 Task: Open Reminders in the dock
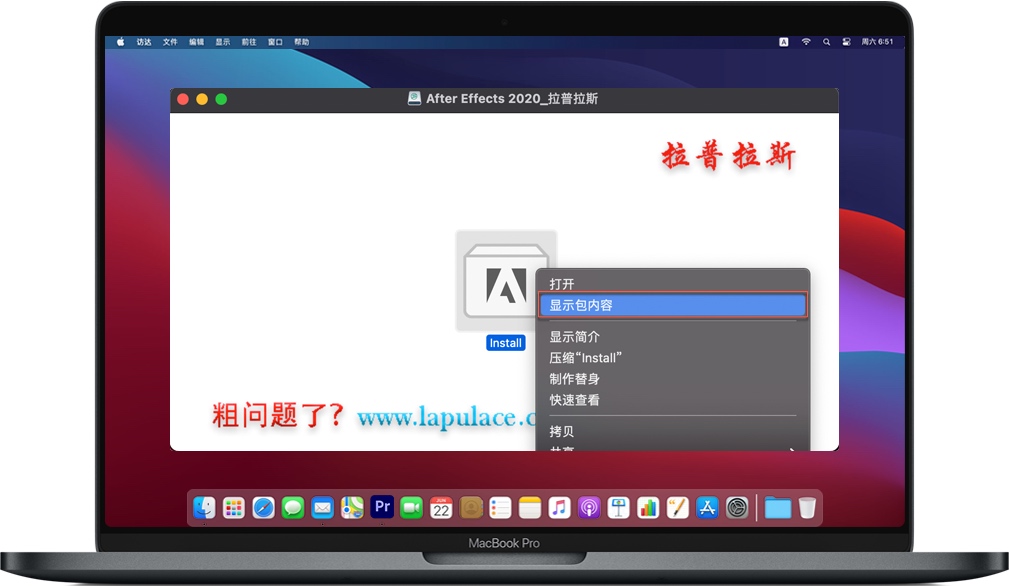coord(500,508)
